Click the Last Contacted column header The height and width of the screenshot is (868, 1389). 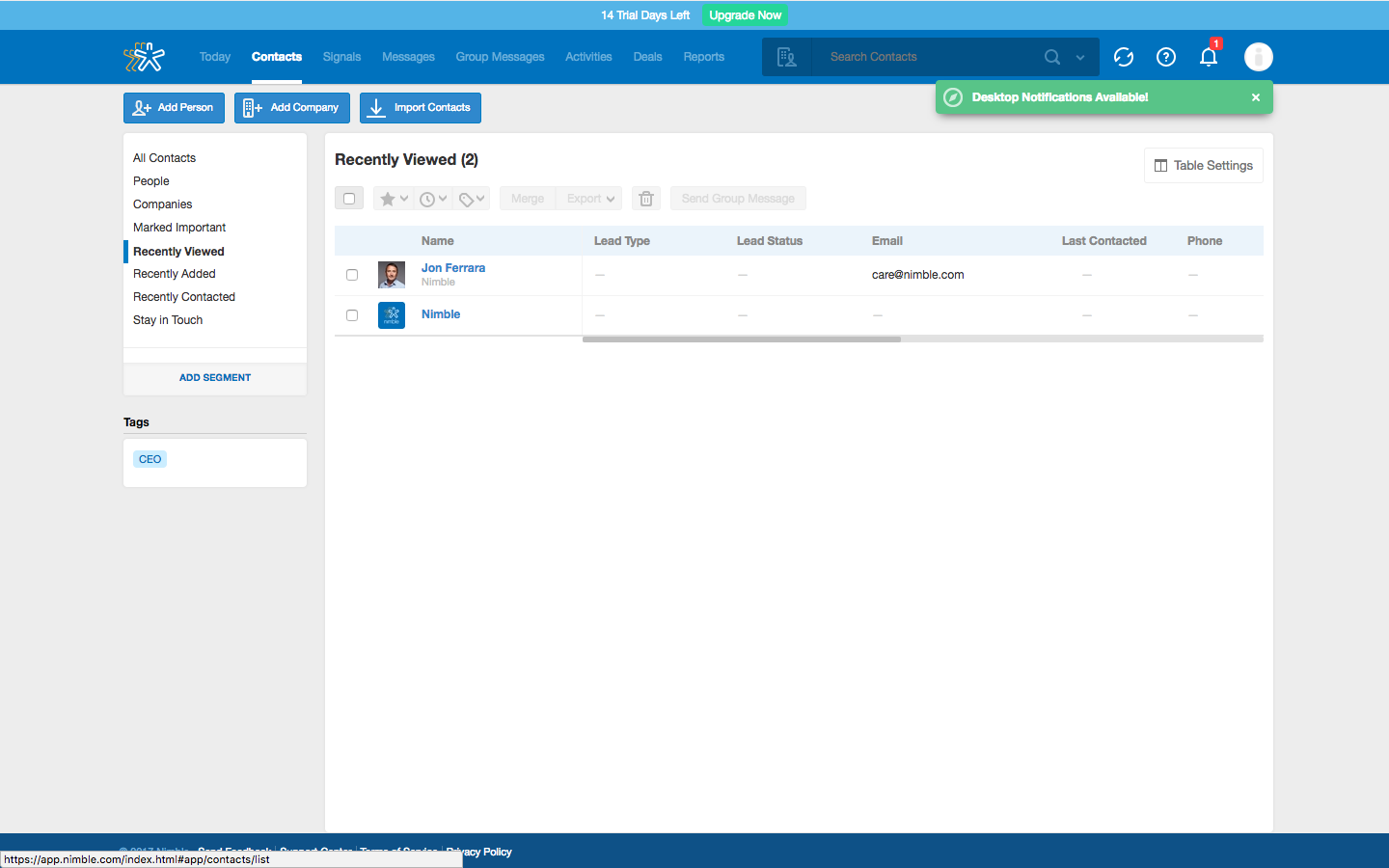[1104, 241]
